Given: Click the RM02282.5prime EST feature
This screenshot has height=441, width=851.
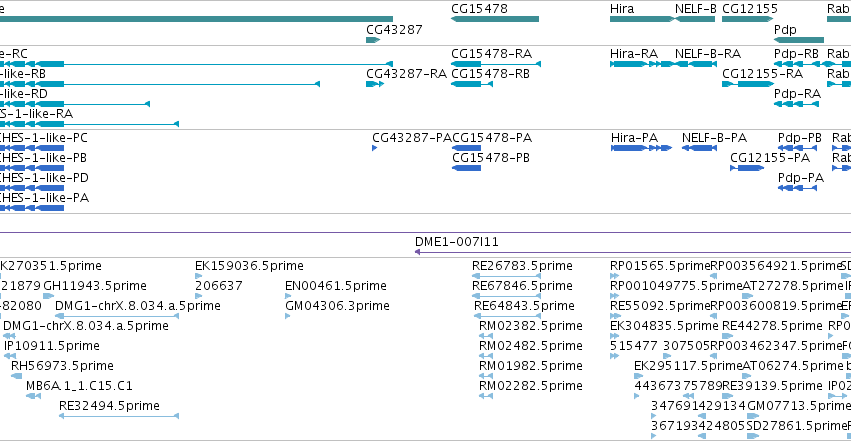Looking at the screenshot, I should coord(486,395).
